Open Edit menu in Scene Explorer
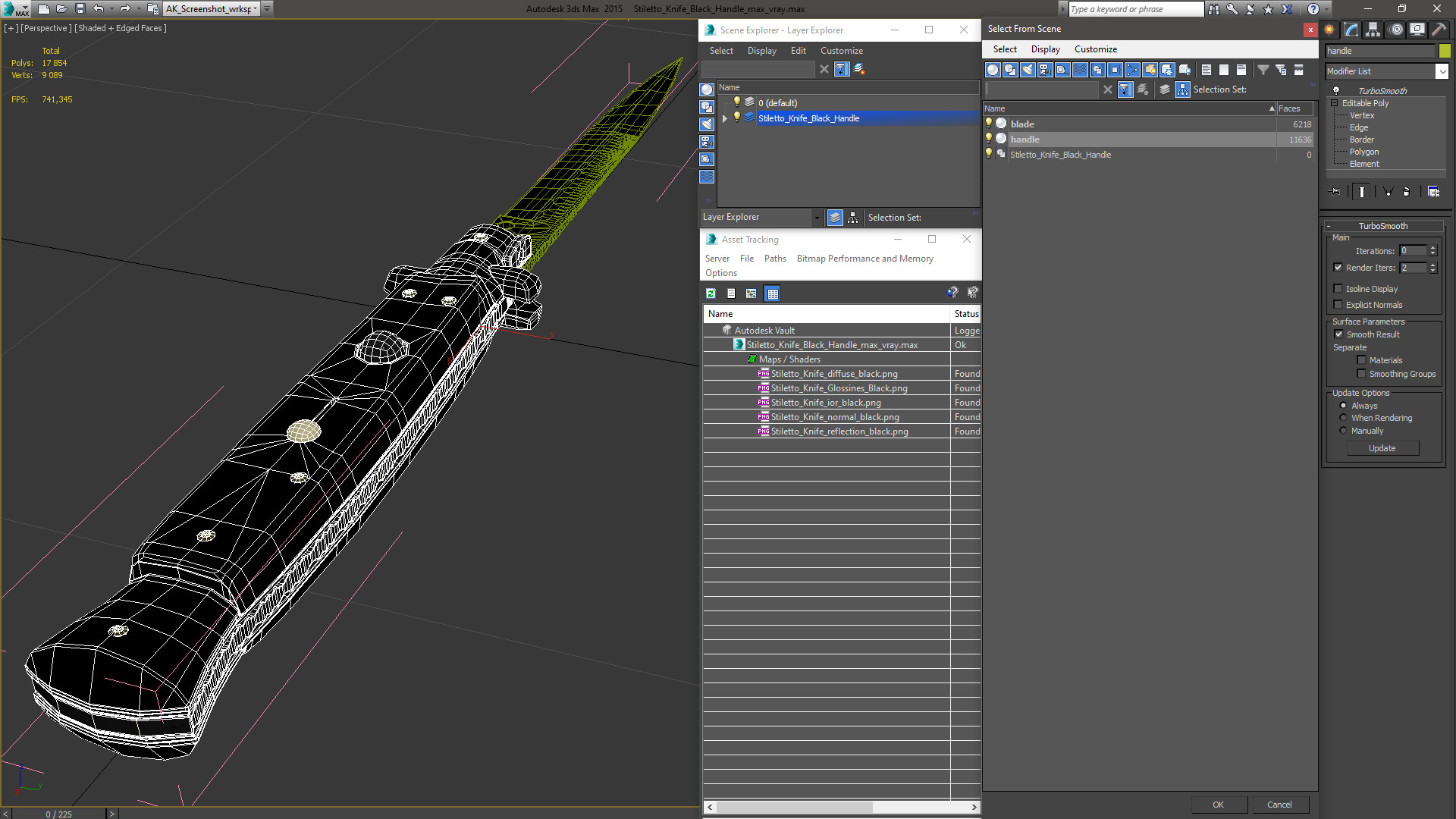The width and height of the screenshot is (1456, 819). (x=798, y=51)
